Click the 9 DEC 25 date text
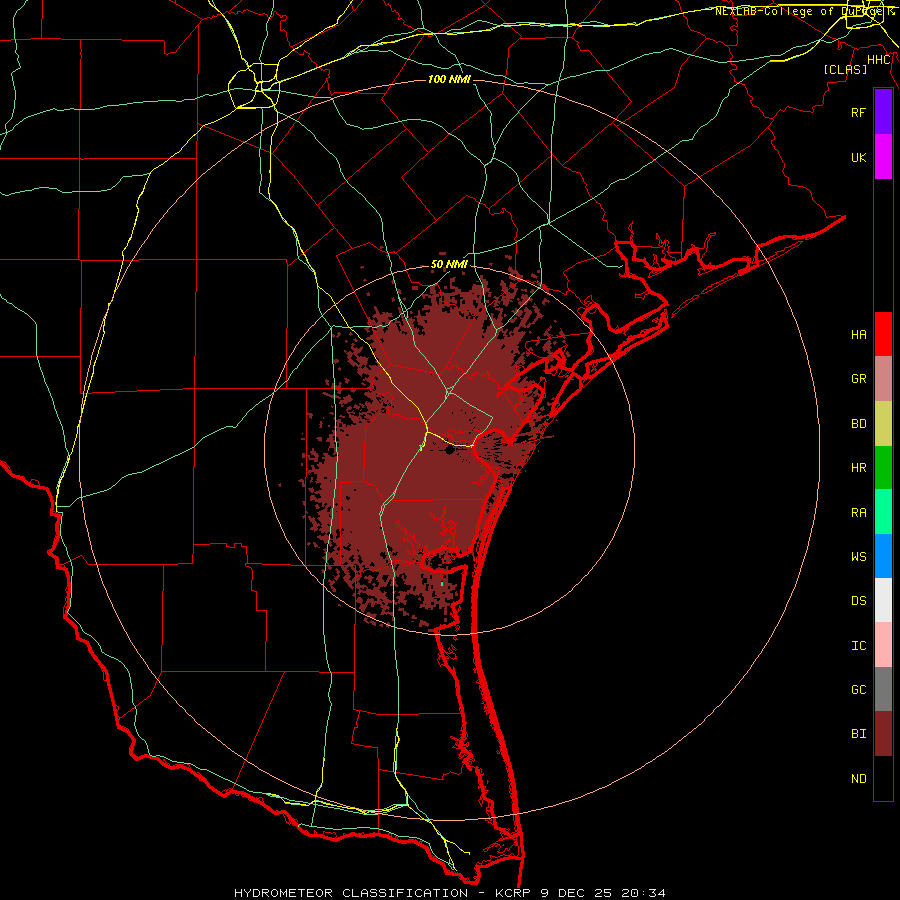This screenshot has height=900, width=900. pos(577,893)
